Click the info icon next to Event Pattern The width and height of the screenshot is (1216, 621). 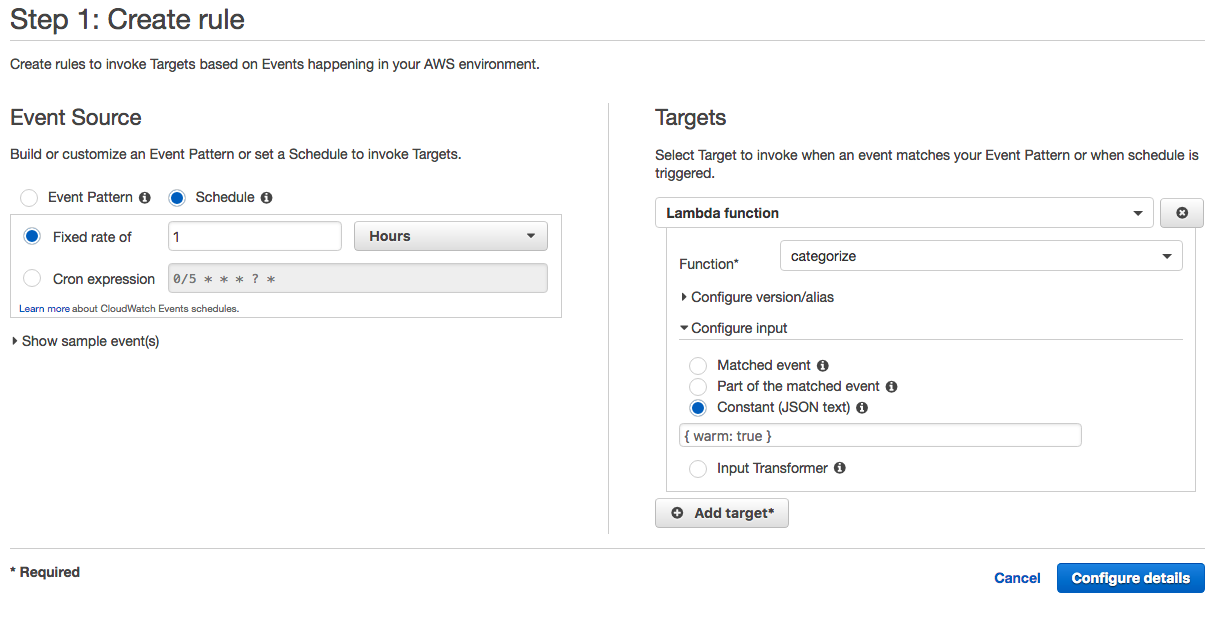(145, 197)
